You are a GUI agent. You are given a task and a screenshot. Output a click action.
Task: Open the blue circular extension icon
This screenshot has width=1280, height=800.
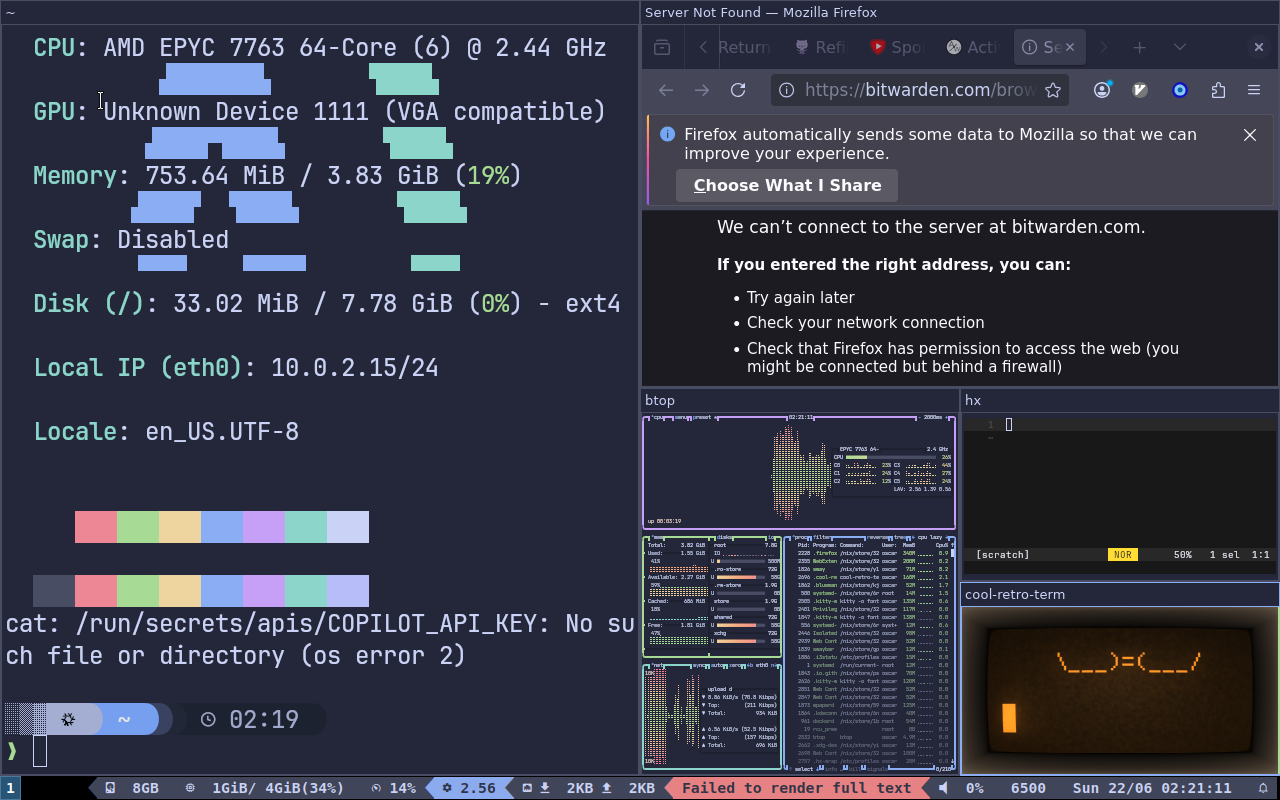point(1179,90)
